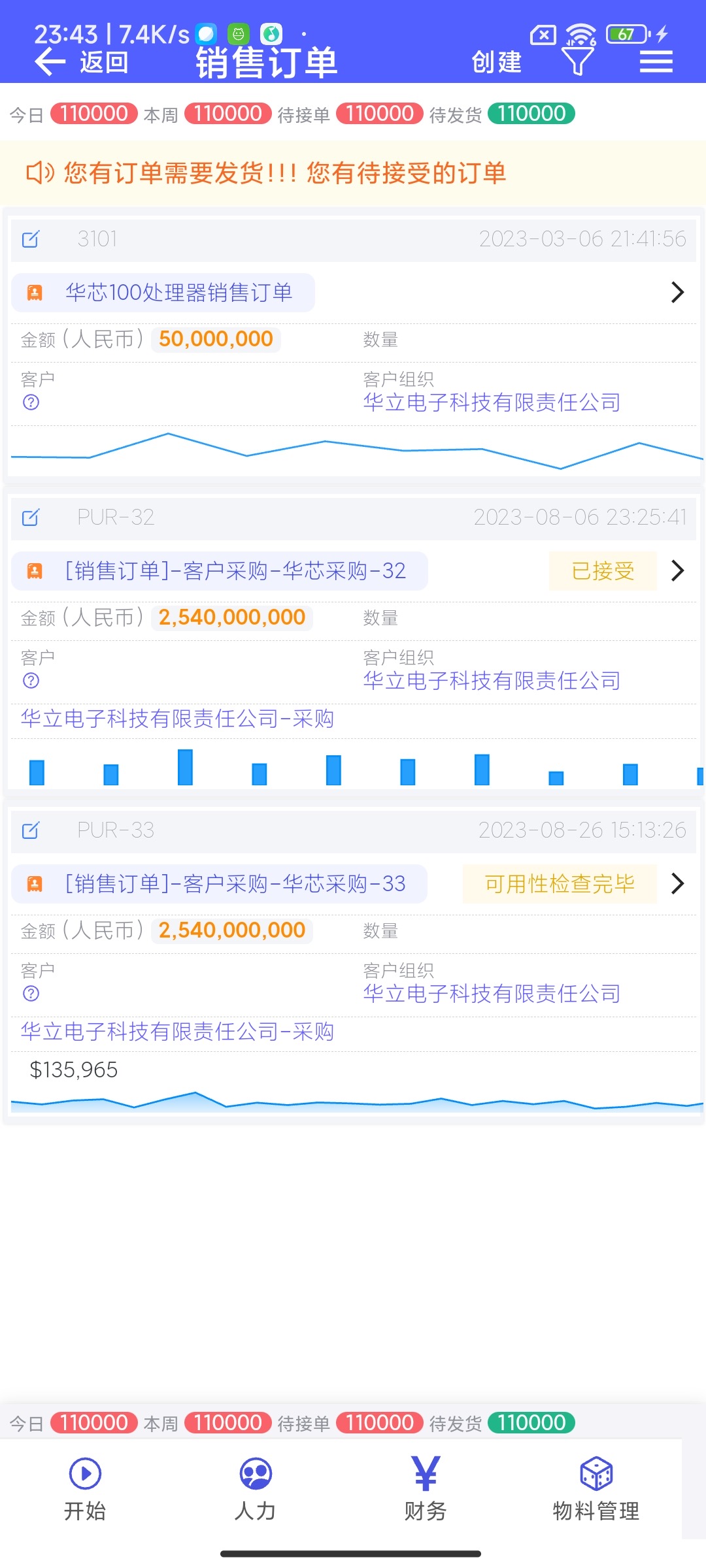Tap edit icon for order PUR-33
The height and width of the screenshot is (1568, 706).
pyautogui.click(x=31, y=830)
